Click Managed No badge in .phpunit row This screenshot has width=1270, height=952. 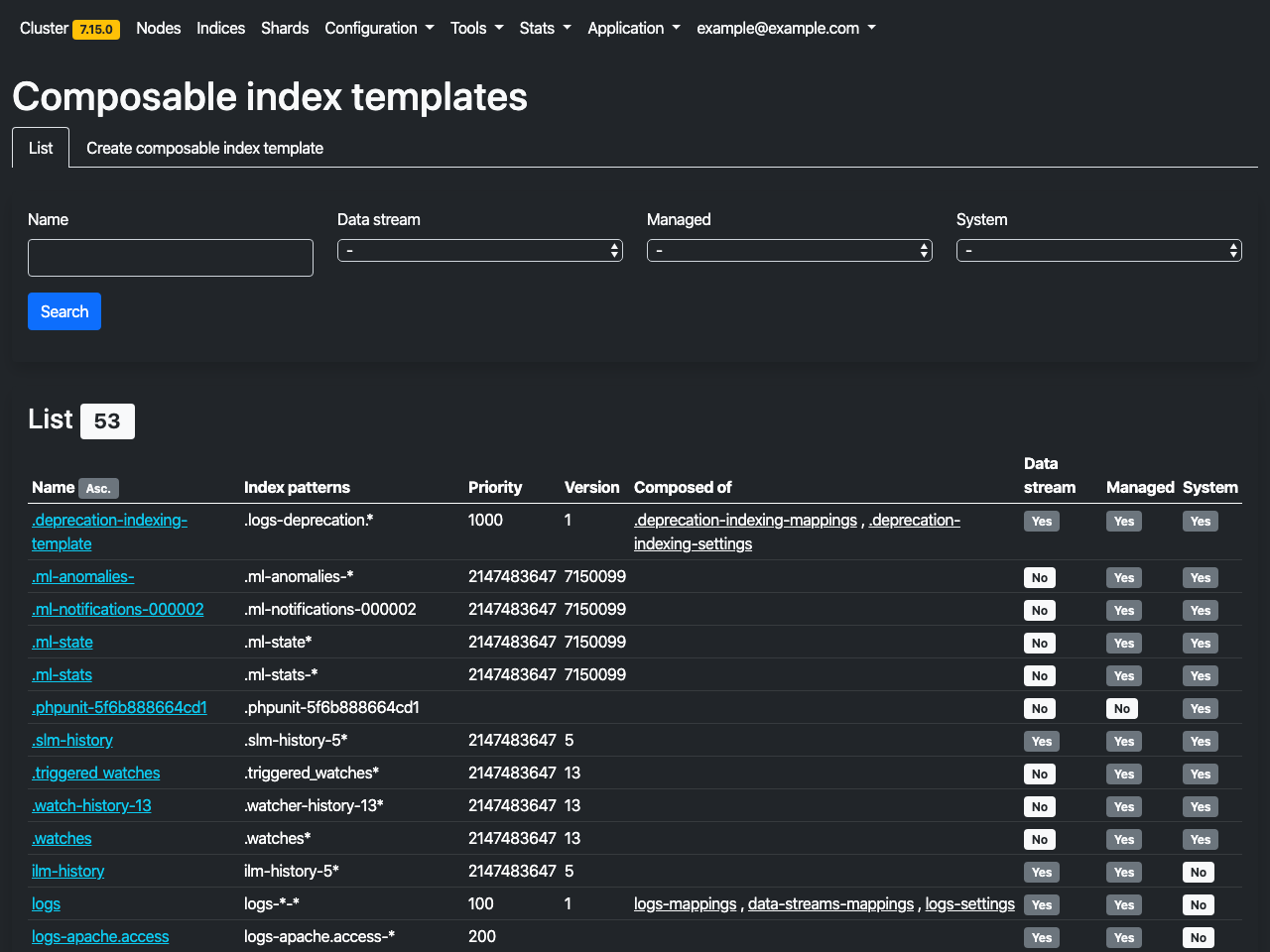click(1122, 708)
